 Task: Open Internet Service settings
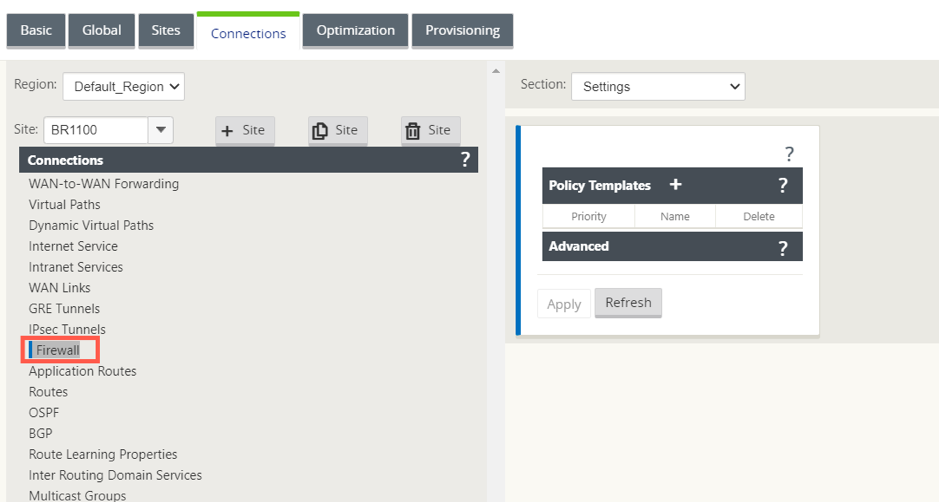pos(73,246)
